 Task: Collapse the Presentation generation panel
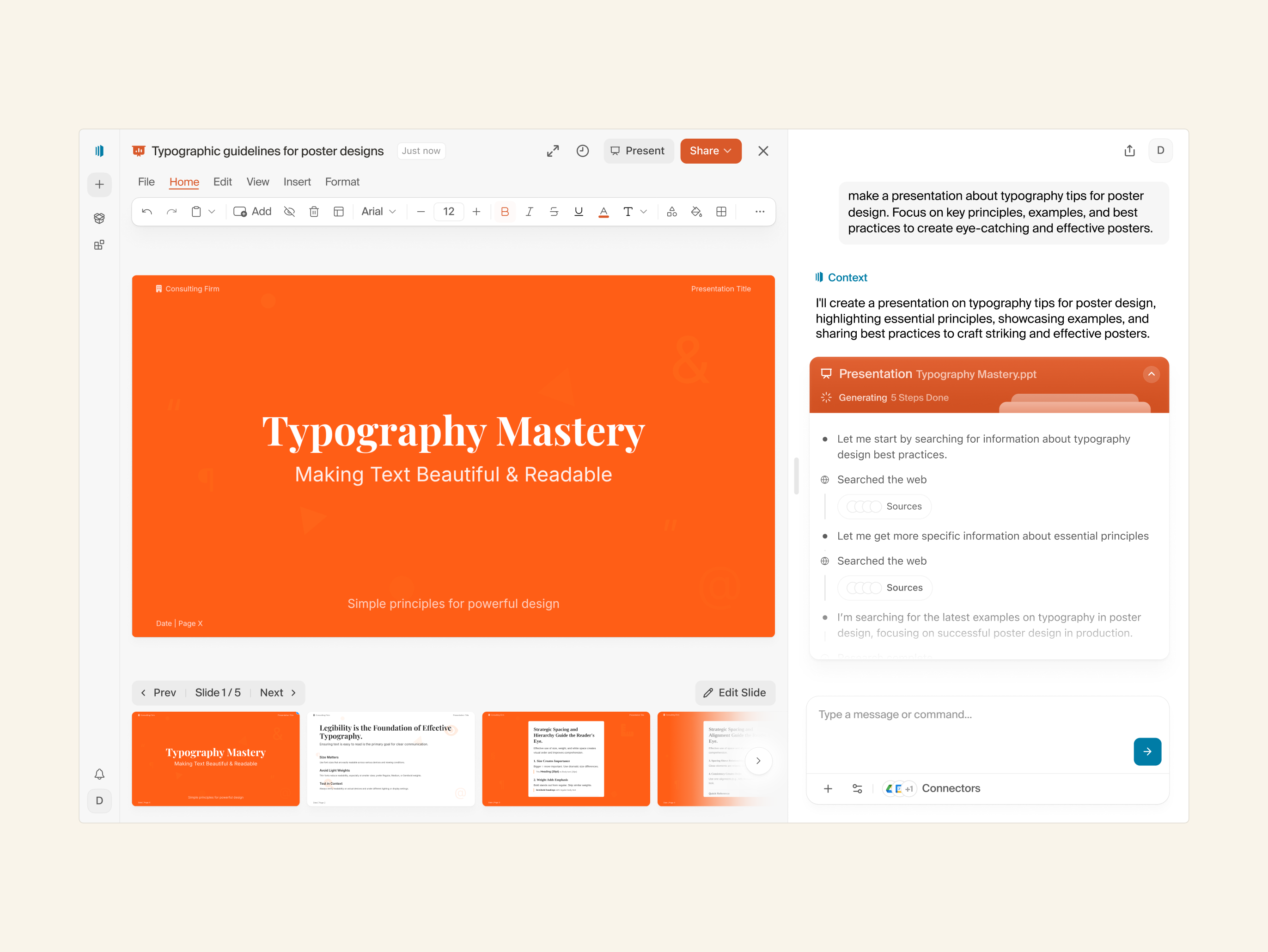(1151, 374)
